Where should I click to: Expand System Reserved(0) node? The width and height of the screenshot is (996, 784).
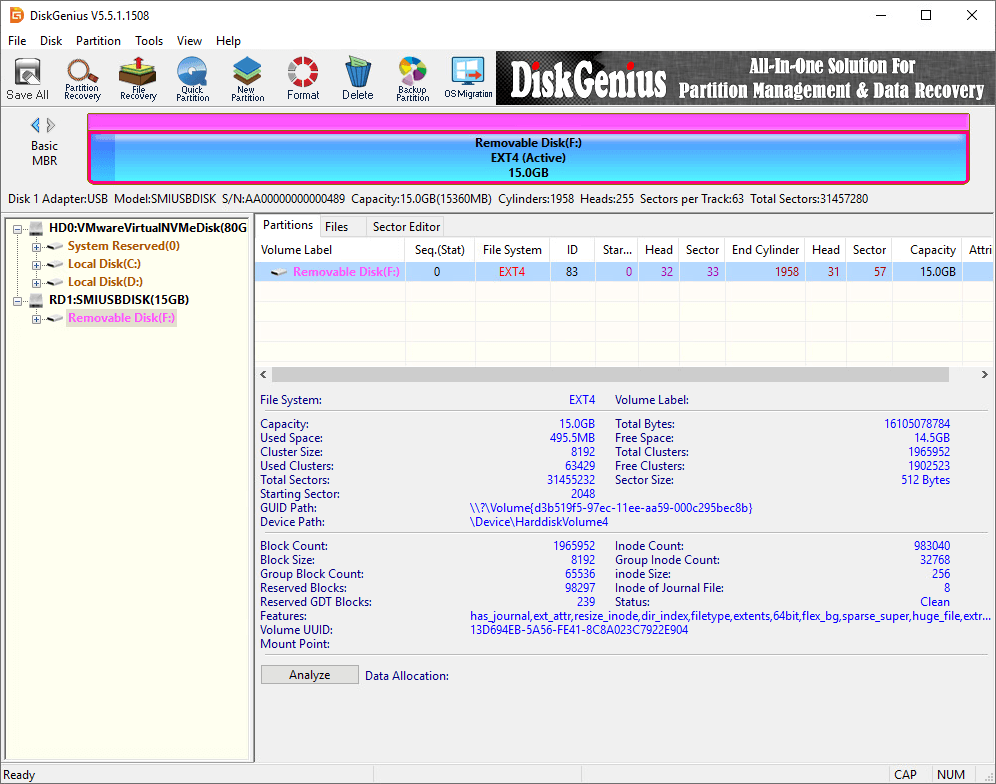point(36,247)
